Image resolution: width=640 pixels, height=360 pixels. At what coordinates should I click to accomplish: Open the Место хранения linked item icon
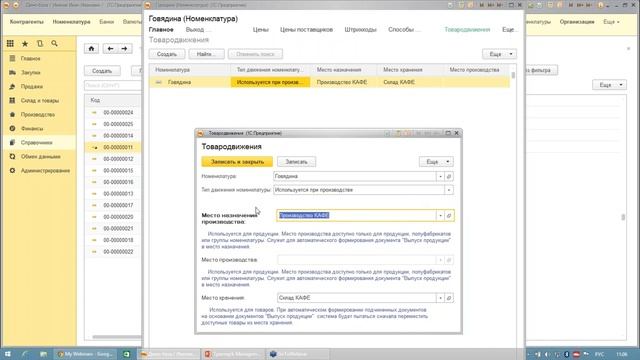pyautogui.click(x=449, y=298)
